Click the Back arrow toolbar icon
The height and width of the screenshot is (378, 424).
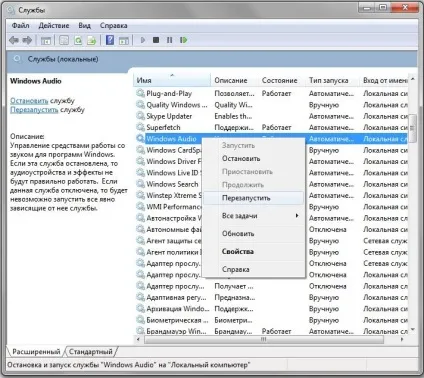pos(14,40)
